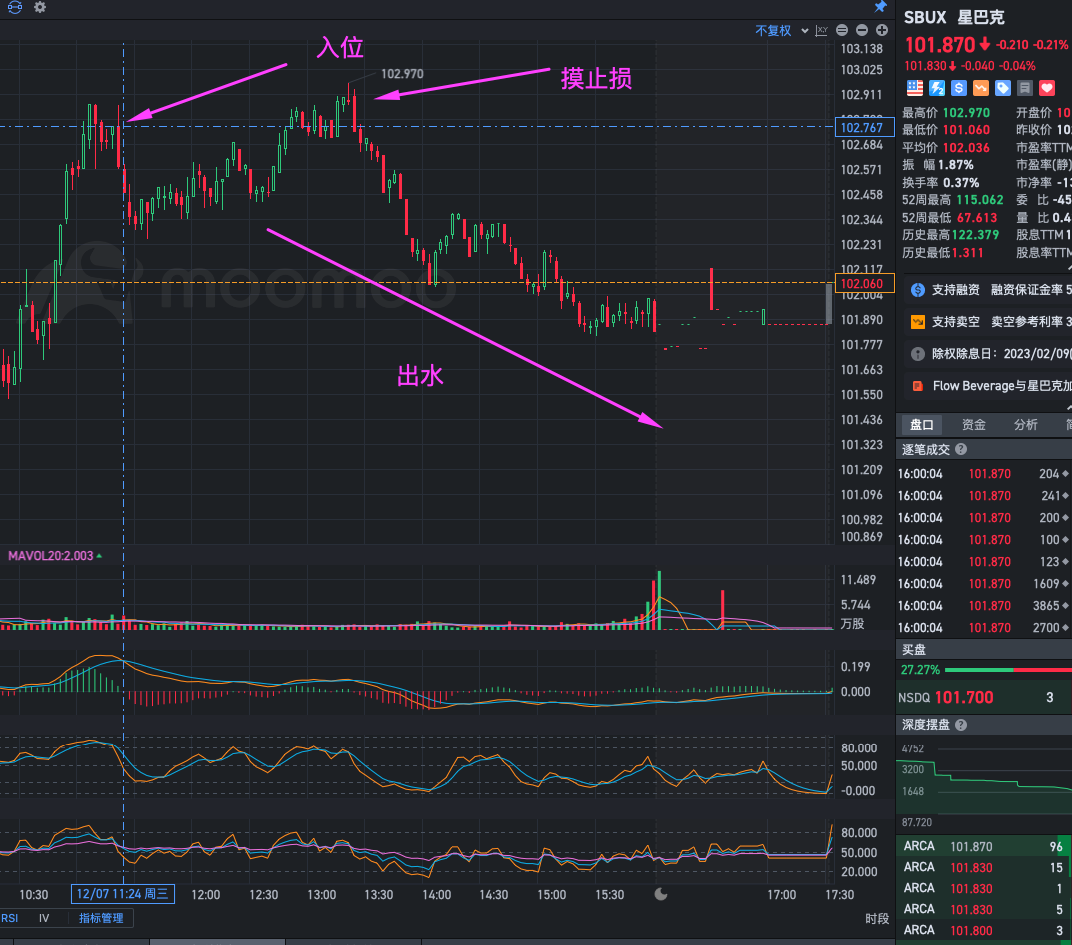Zoom out chart with minus icon

(862, 30)
